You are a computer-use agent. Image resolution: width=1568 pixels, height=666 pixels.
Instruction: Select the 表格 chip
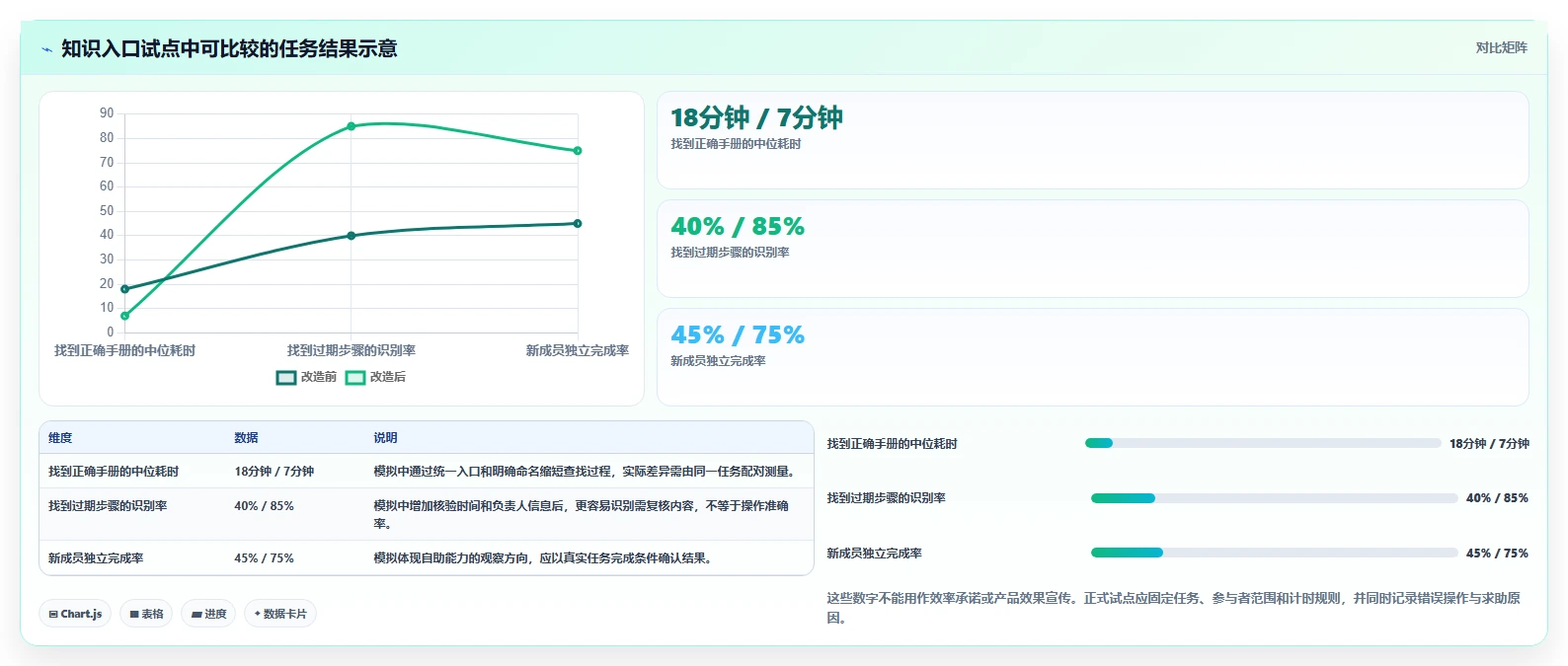coord(146,614)
